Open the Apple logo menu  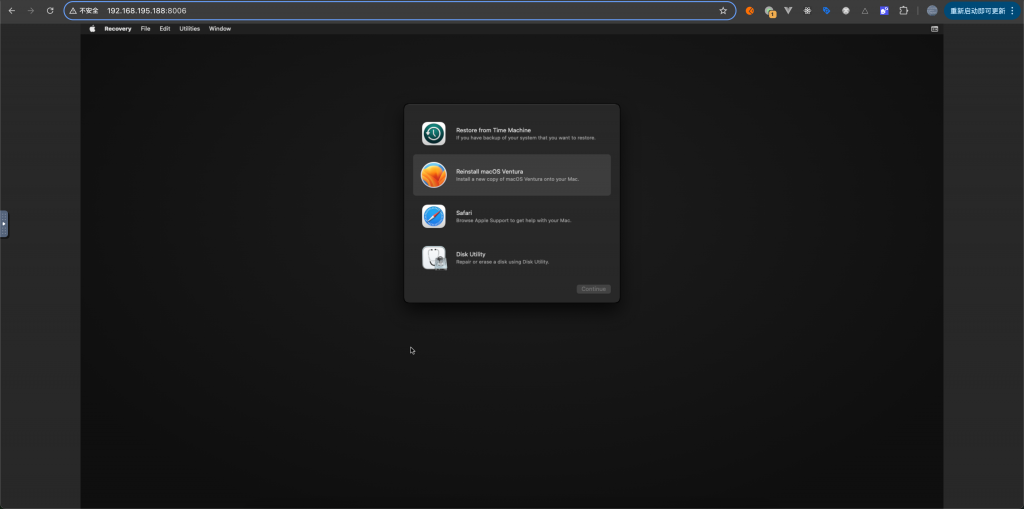tap(92, 29)
